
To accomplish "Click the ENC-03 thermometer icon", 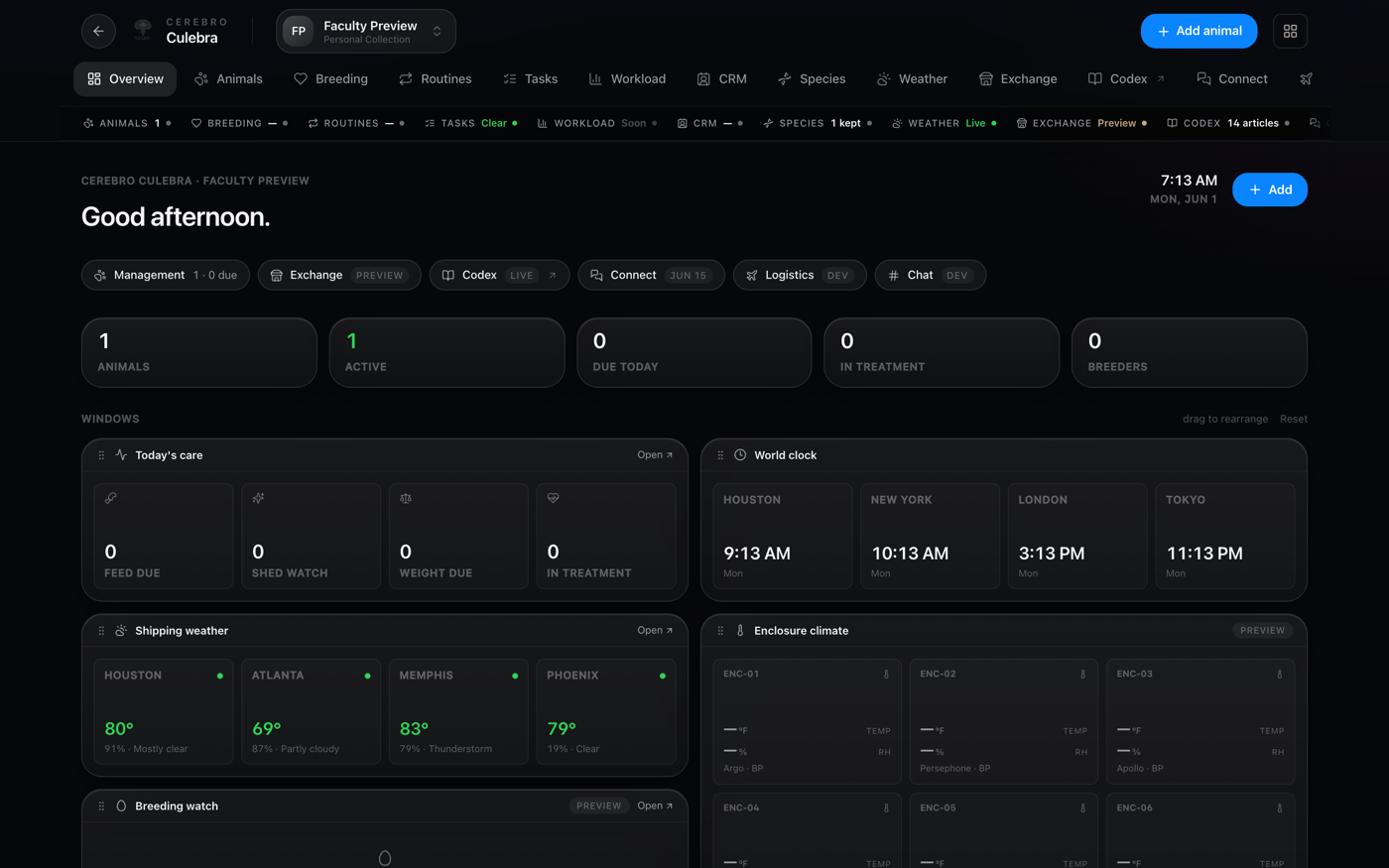I will pos(1279,675).
